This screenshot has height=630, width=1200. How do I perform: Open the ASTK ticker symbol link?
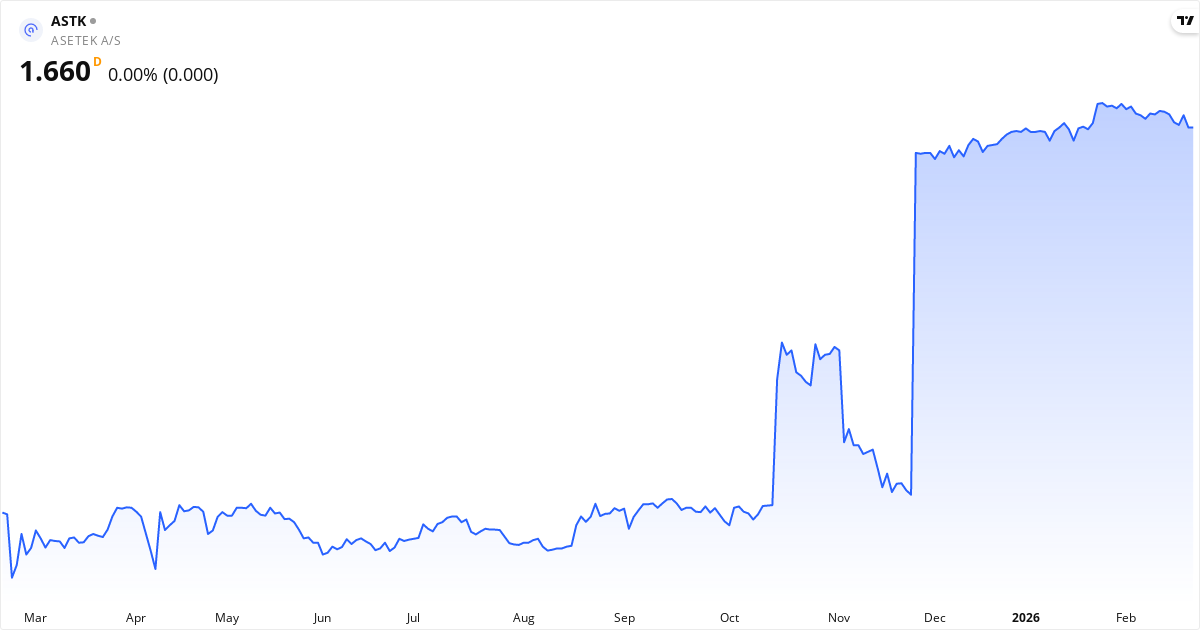pyautogui.click(x=68, y=20)
